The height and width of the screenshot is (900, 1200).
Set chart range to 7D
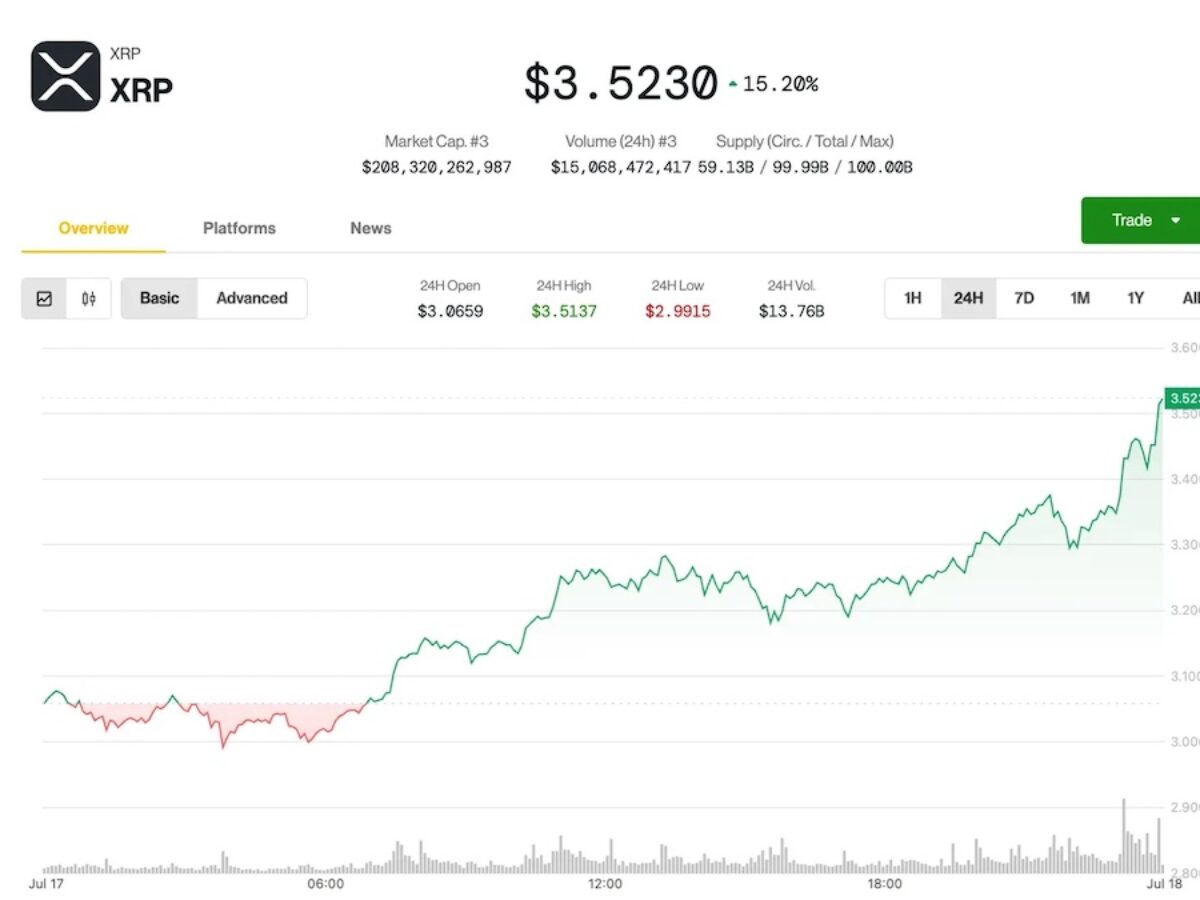1024,298
